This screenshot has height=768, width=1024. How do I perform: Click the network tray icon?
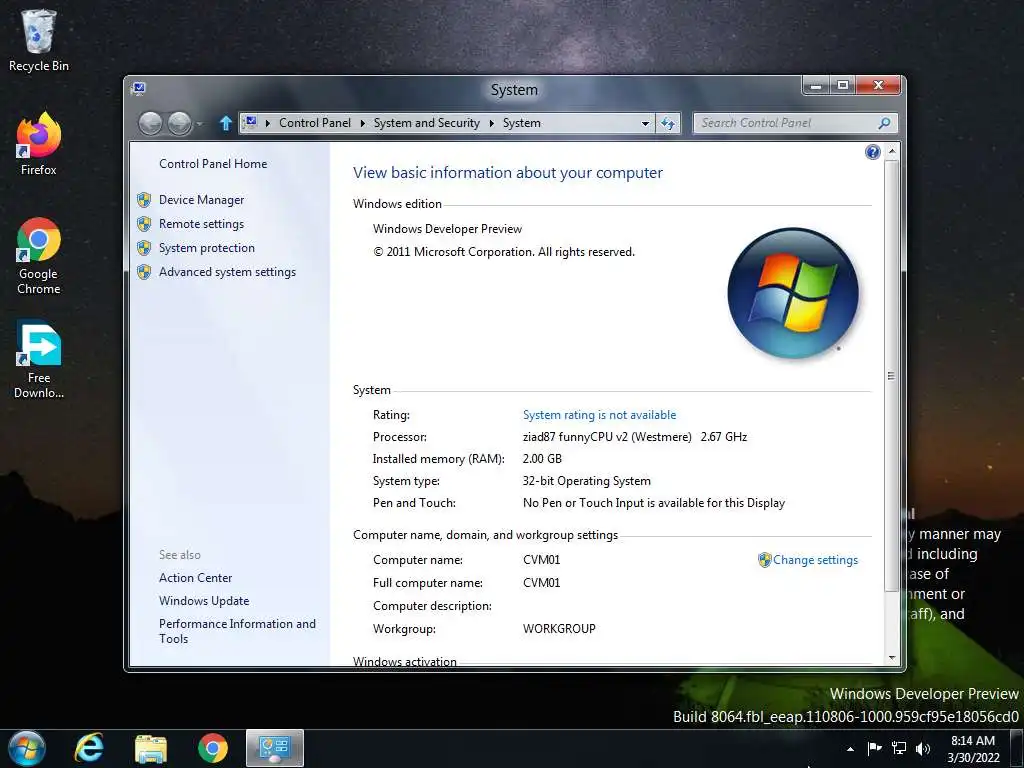(899, 748)
